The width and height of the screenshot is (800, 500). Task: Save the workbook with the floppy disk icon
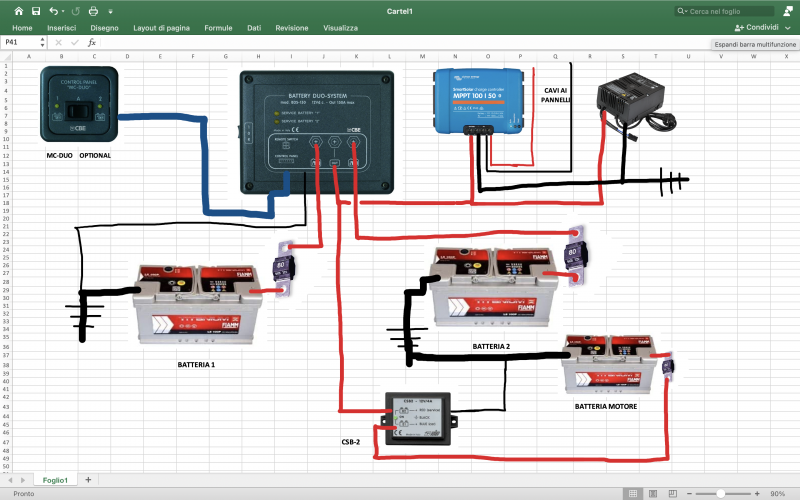coord(36,10)
